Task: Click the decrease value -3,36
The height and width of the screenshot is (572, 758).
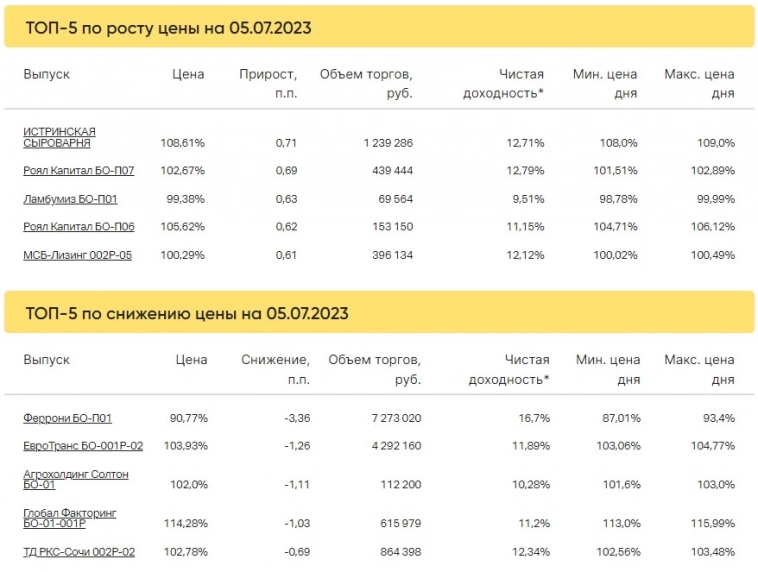Action: click(x=291, y=417)
